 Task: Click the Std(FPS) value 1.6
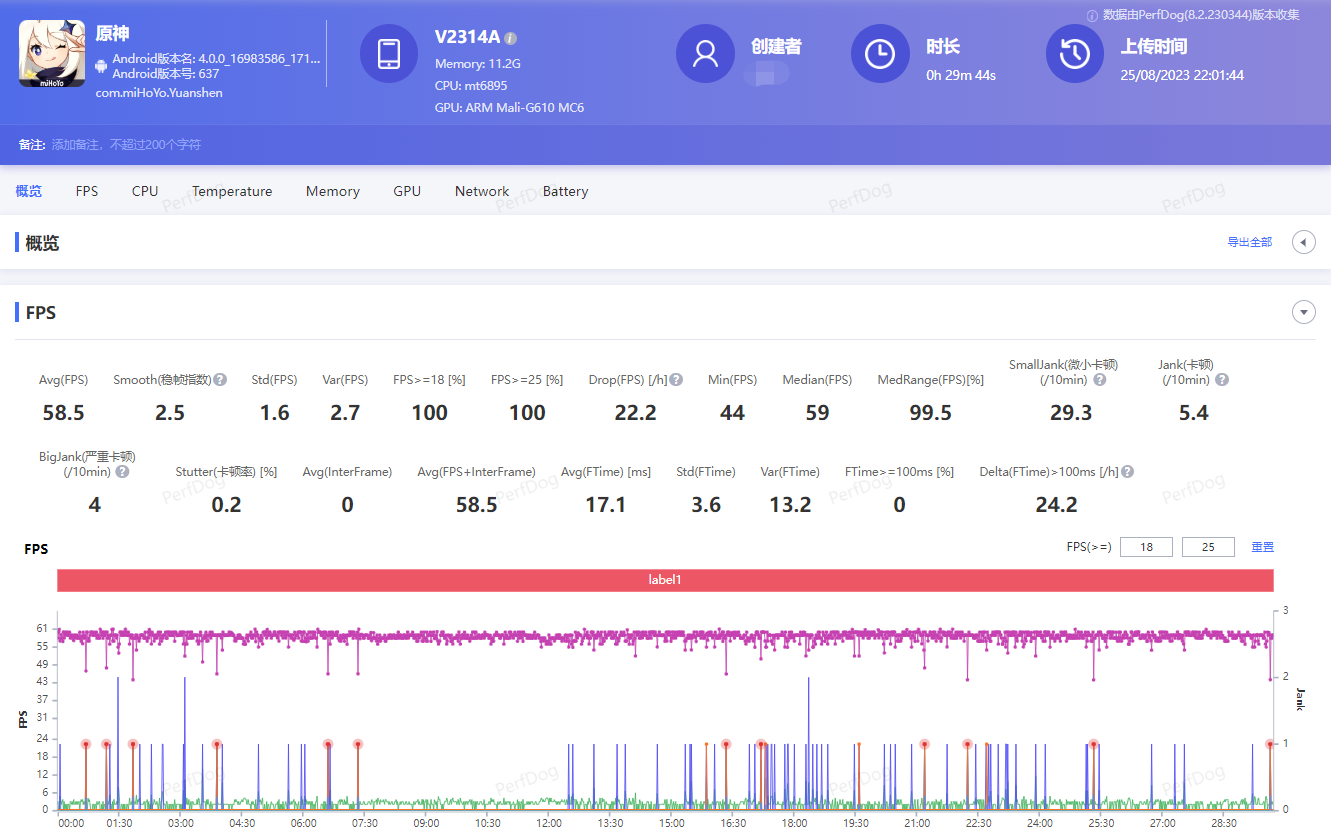(274, 413)
